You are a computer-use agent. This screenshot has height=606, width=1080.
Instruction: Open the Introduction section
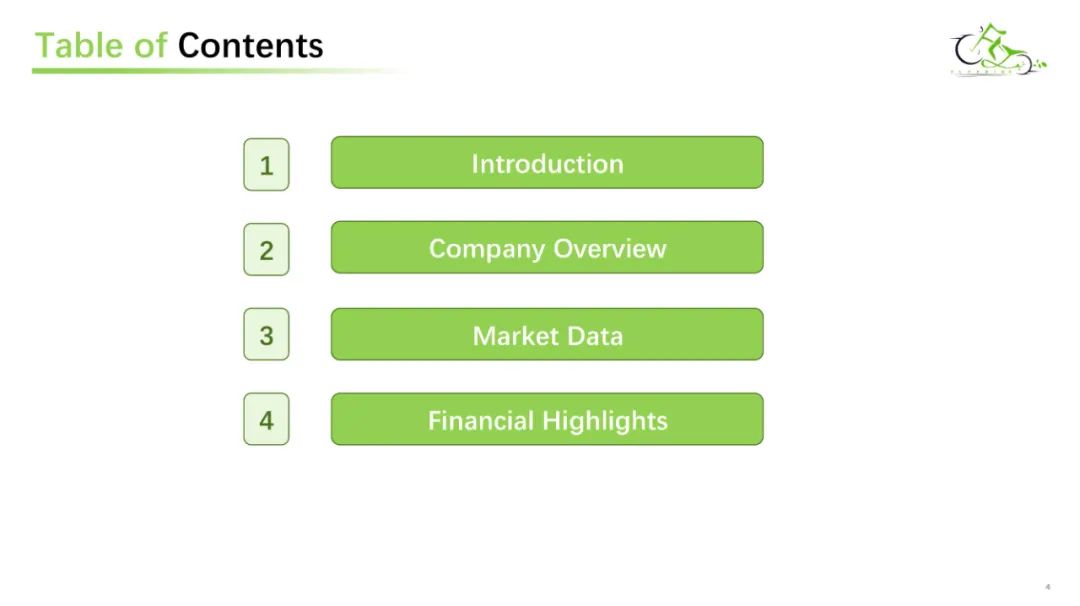coord(547,163)
